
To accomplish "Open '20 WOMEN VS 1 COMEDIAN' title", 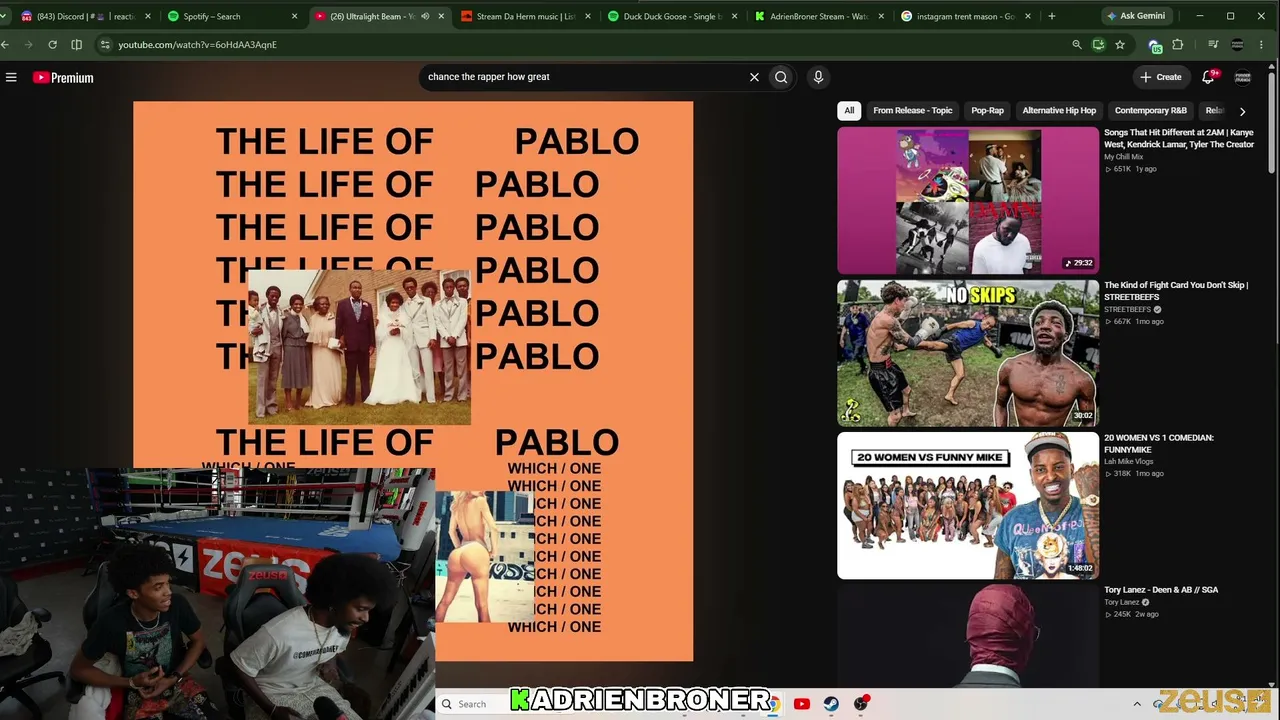I will pyautogui.click(x=1159, y=443).
